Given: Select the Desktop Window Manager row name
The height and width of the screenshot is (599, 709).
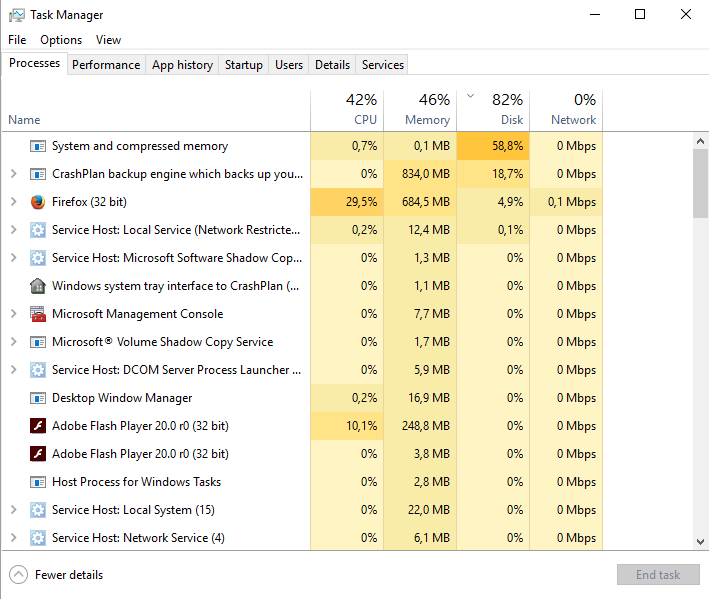Looking at the screenshot, I should [122, 398].
